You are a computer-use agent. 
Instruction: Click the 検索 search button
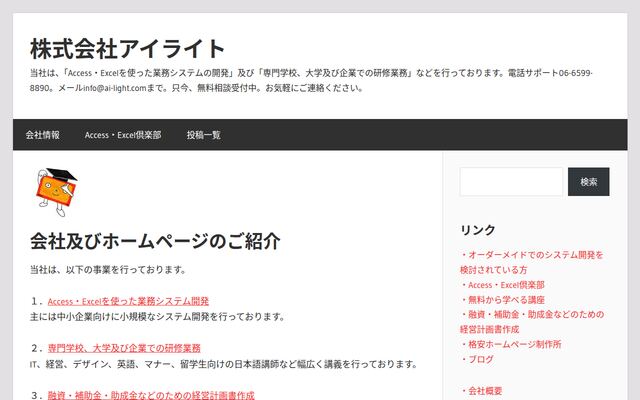(x=589, y=182)
